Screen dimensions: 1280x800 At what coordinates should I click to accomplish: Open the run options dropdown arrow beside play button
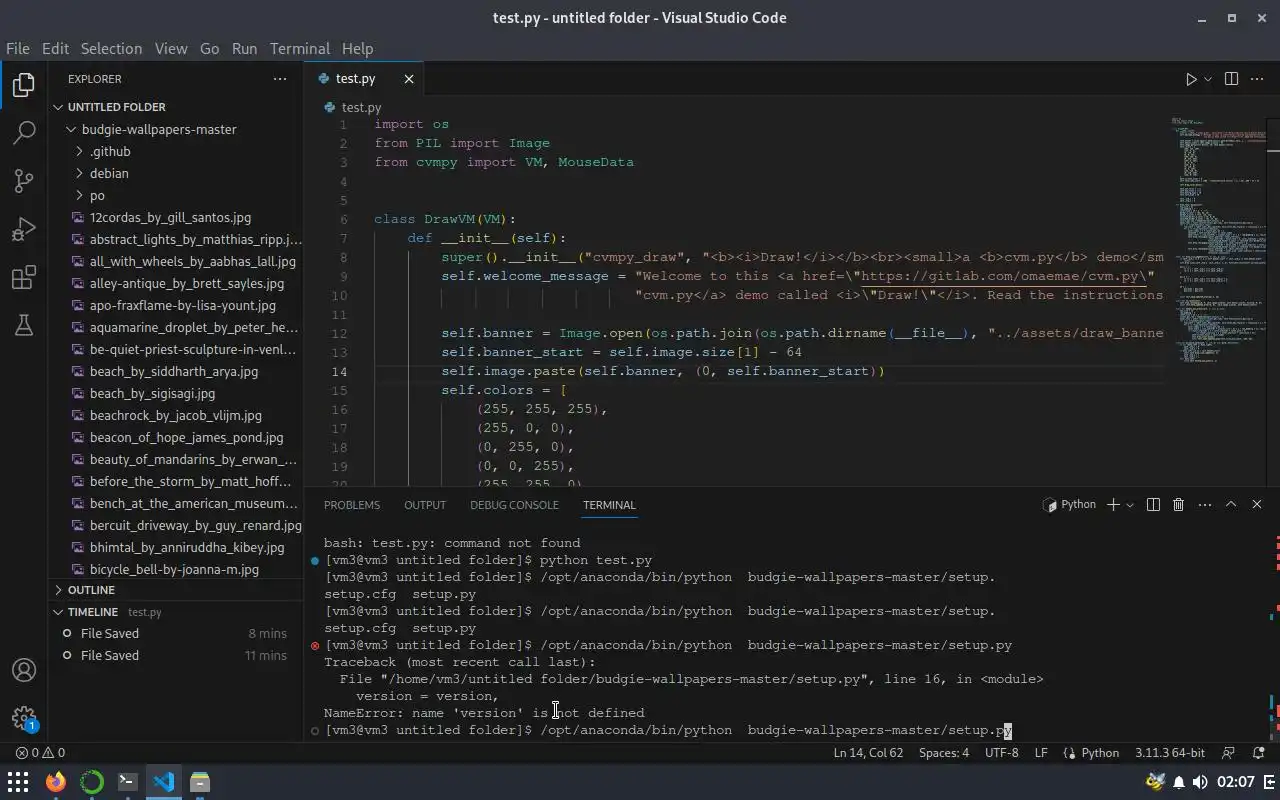[x=1208, y=79]
